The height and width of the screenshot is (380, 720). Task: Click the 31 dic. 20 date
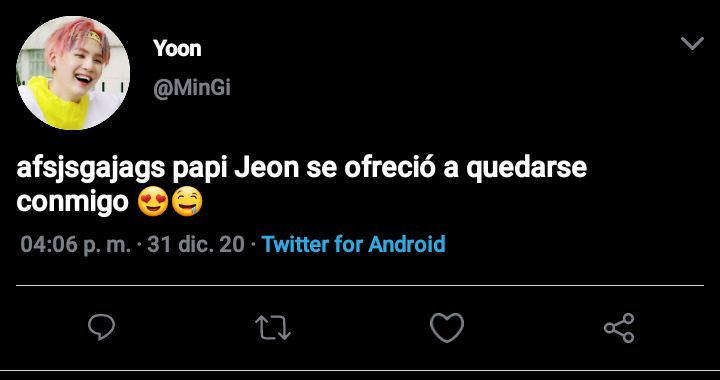pyautogui.click(x=196, y=244)
